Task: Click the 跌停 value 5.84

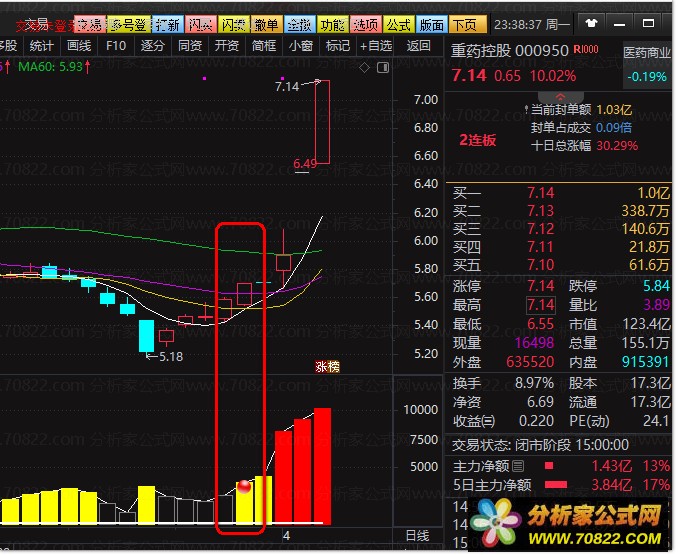Action: 656,286
